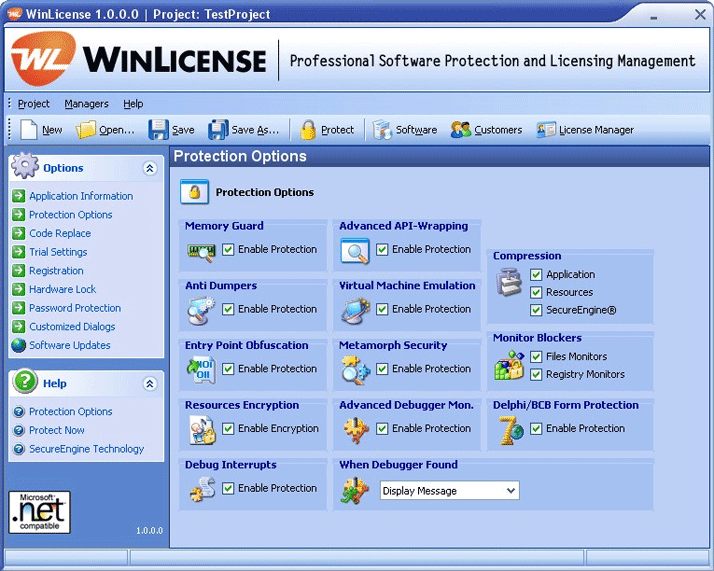
Task: Open Password Protection options
Action: coord(75,308)
